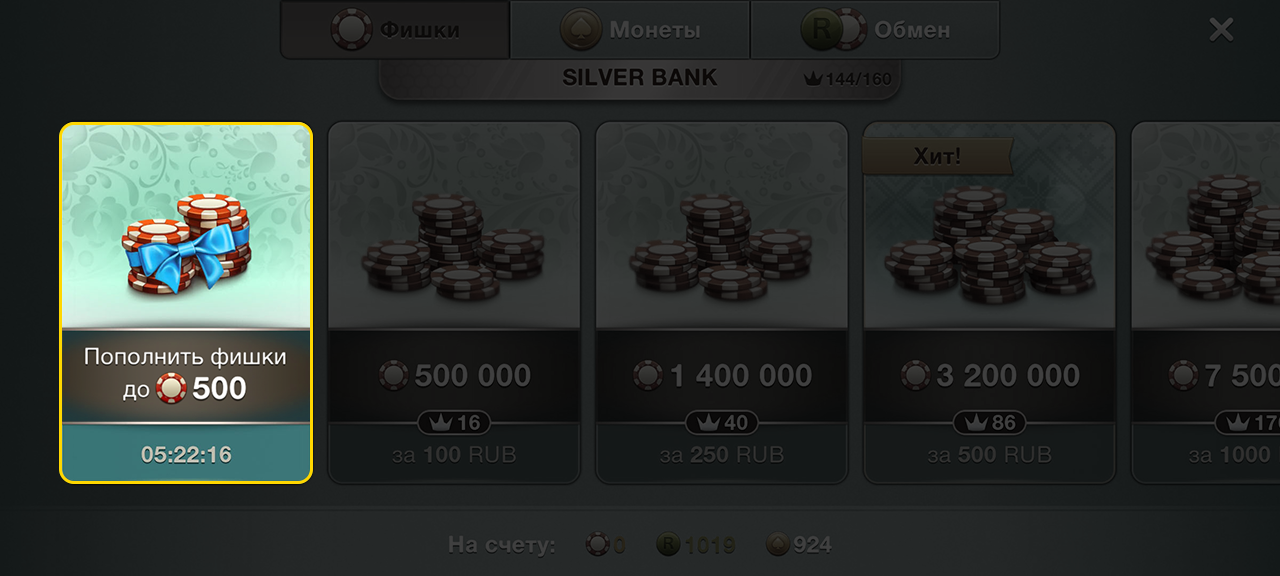Close the bank dialog with X
The height and width of the screenshot is (576, 1280).
pos(1221,30)
